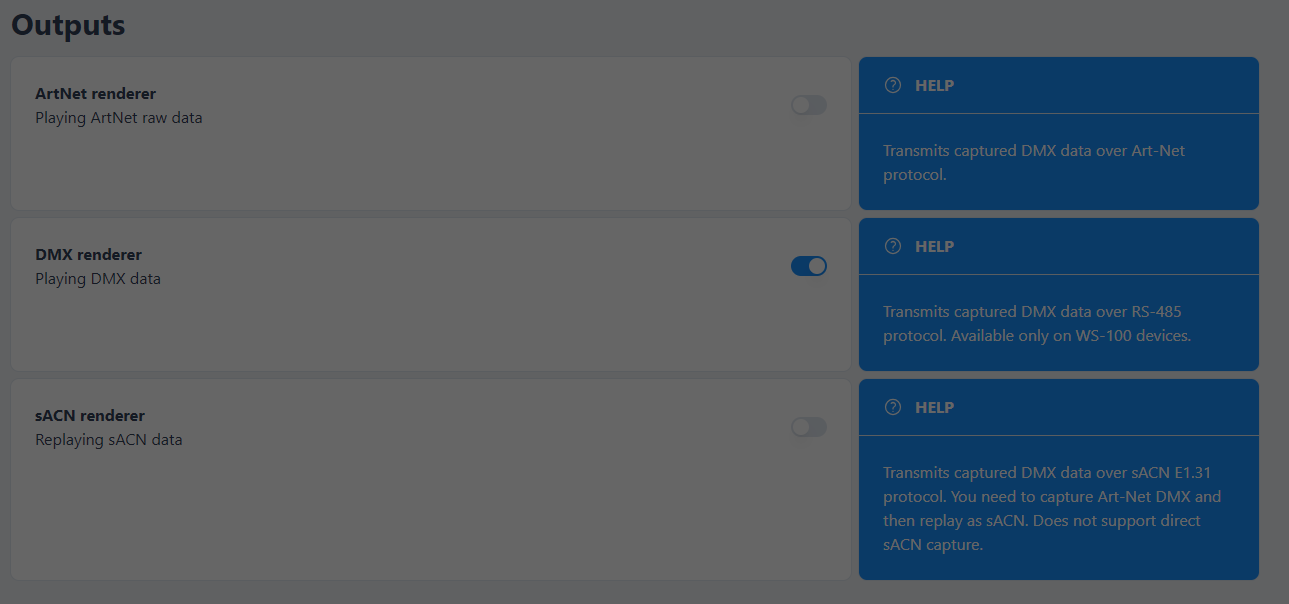The width and height of the screenshot is (1289, 604).
Task: Click the Outputs page title
Action: (x=67, y=24)
